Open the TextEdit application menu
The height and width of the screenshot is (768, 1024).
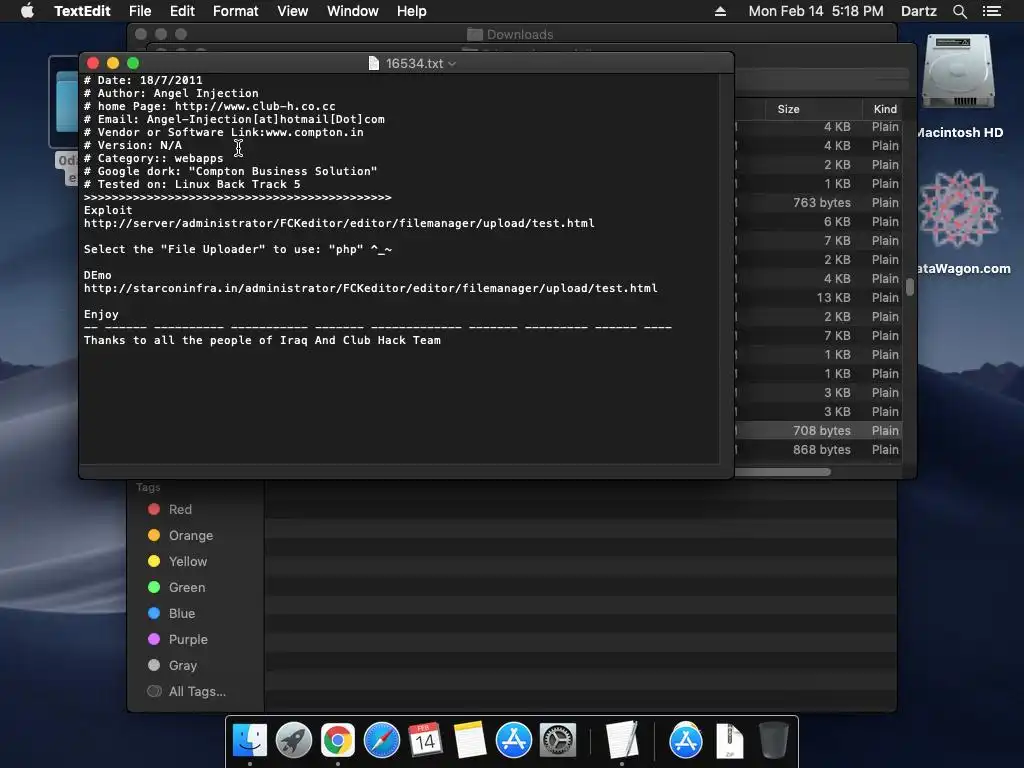(x=82, y=11)
